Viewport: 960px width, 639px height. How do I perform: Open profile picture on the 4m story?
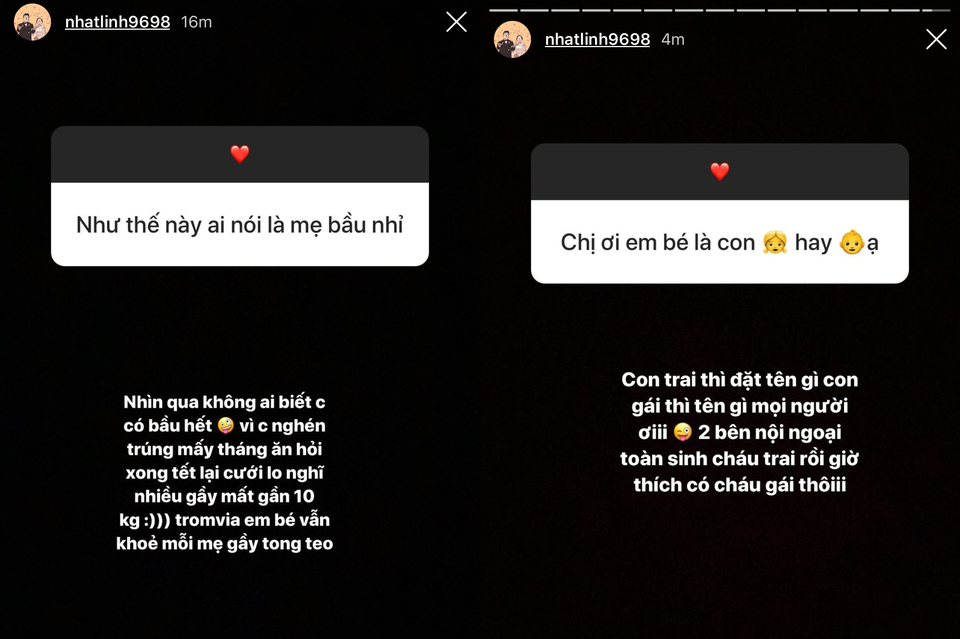coord(512,39)
